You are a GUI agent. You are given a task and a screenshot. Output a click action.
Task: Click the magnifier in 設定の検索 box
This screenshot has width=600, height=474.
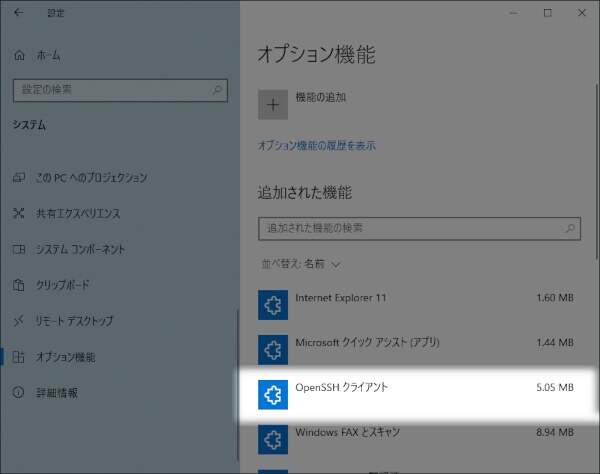(217, 90)
